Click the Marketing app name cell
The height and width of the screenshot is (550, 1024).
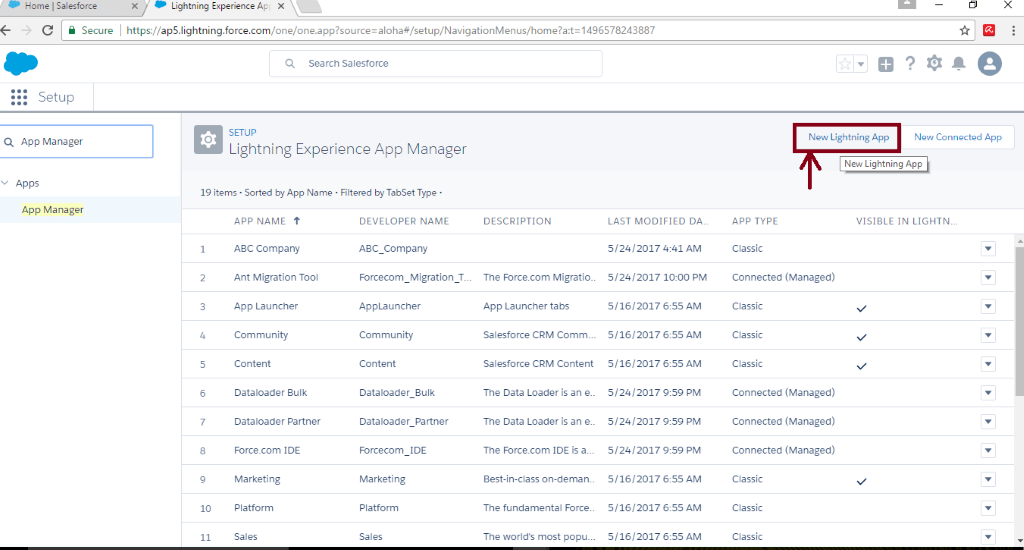pyautogui.click(x=257, y=479)
